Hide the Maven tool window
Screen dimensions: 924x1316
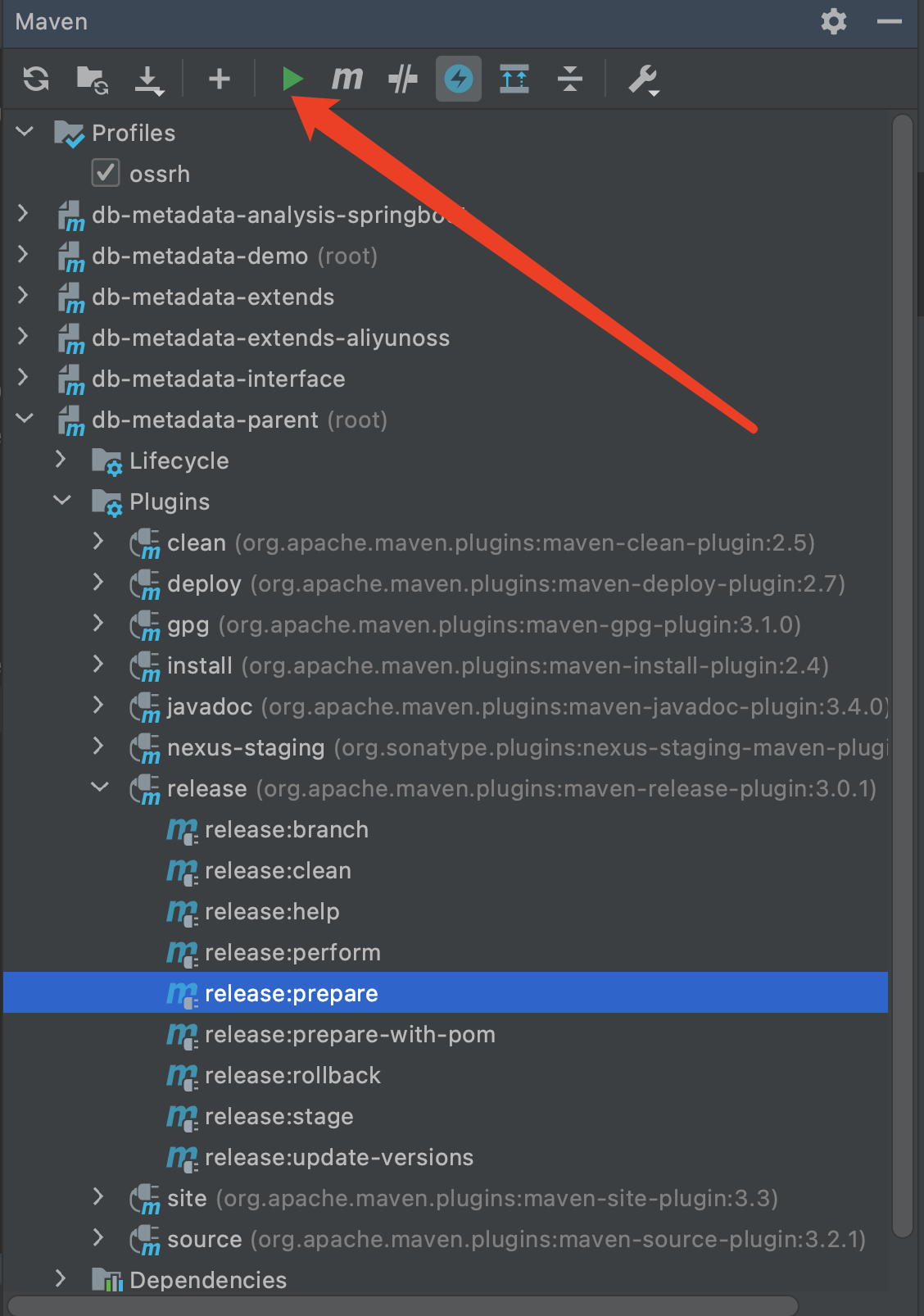coord(890,22)
